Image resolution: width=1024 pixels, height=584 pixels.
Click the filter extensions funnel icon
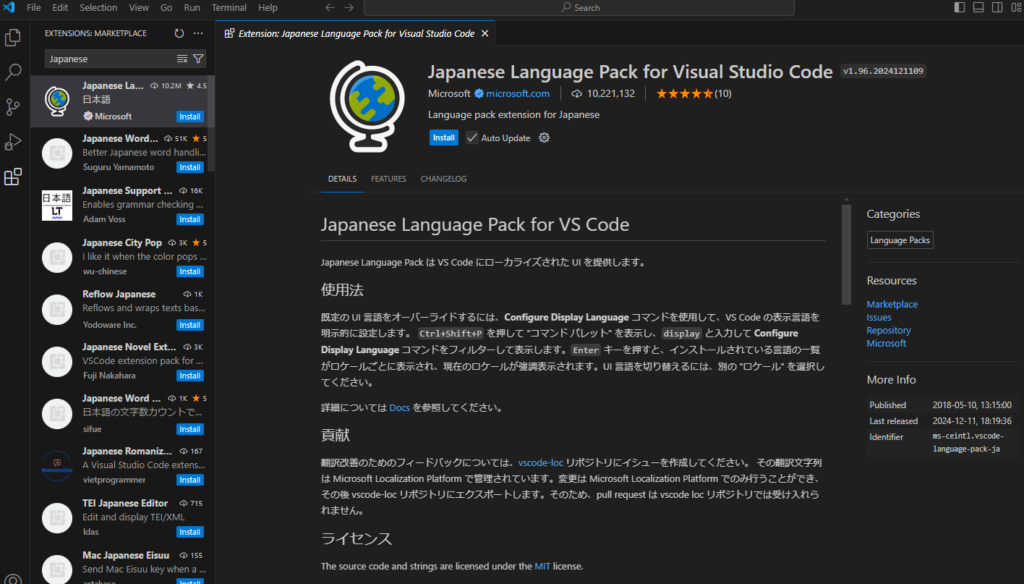click(198, 59)
